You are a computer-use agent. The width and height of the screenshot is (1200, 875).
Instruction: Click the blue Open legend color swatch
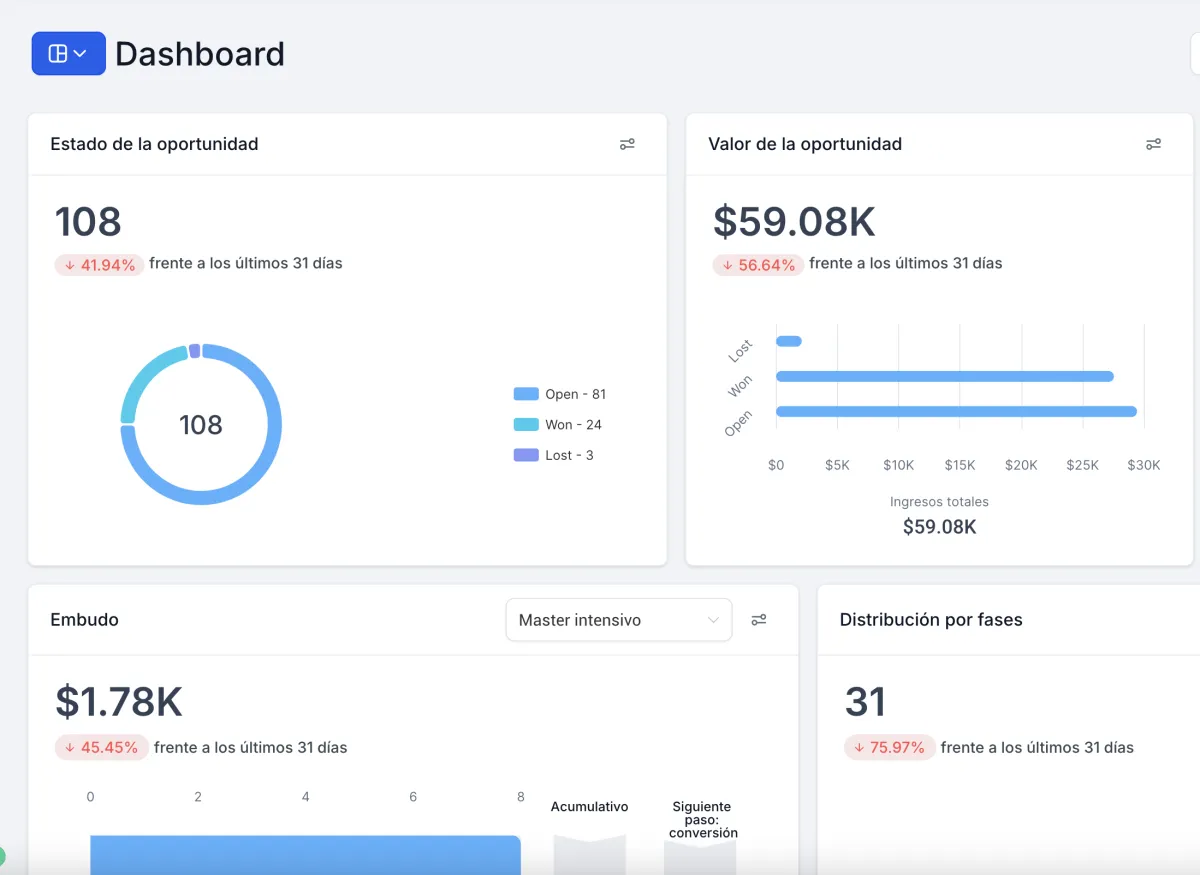[x=526, y=394]
